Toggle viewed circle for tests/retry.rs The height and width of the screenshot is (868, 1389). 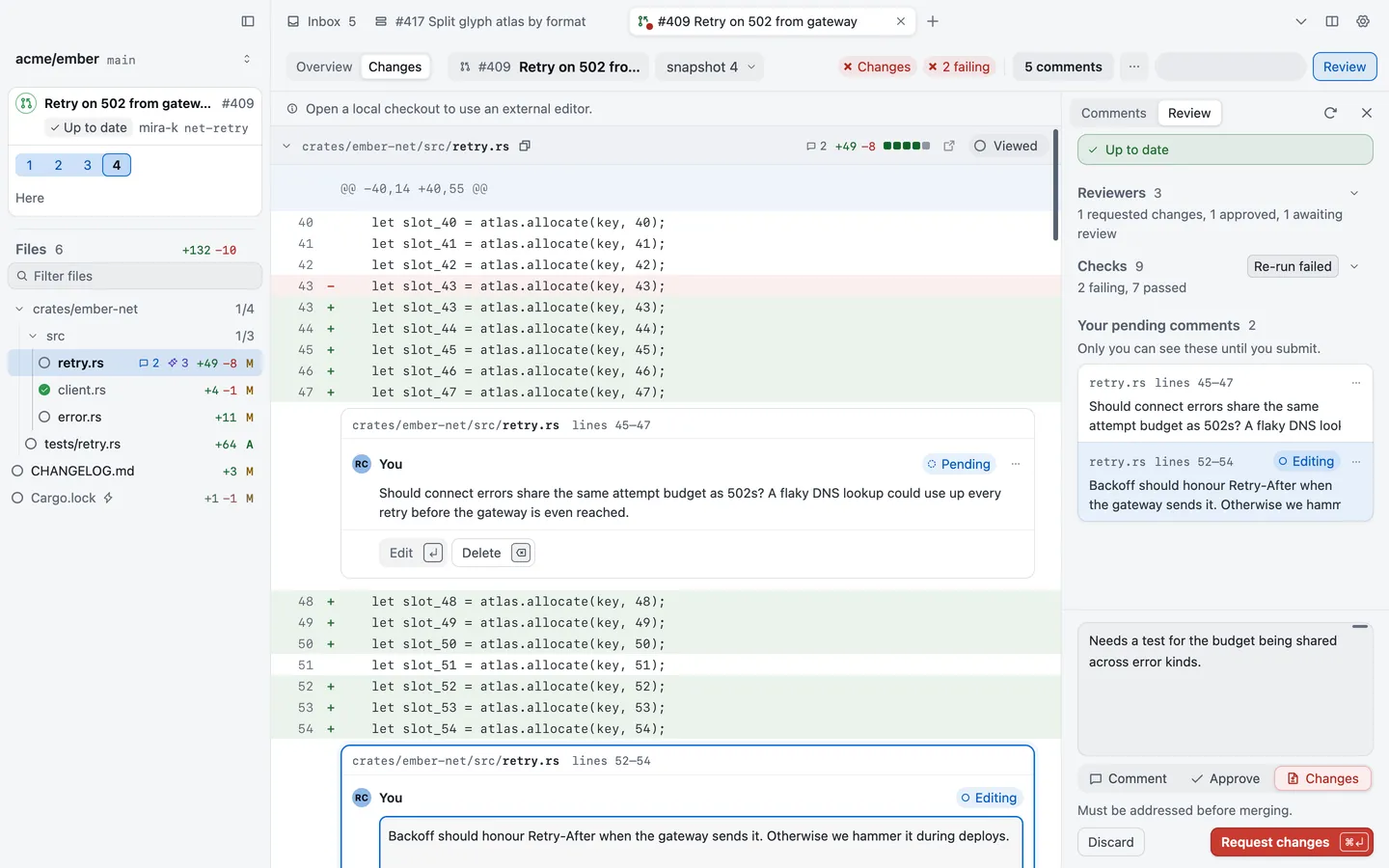[31, 444]
